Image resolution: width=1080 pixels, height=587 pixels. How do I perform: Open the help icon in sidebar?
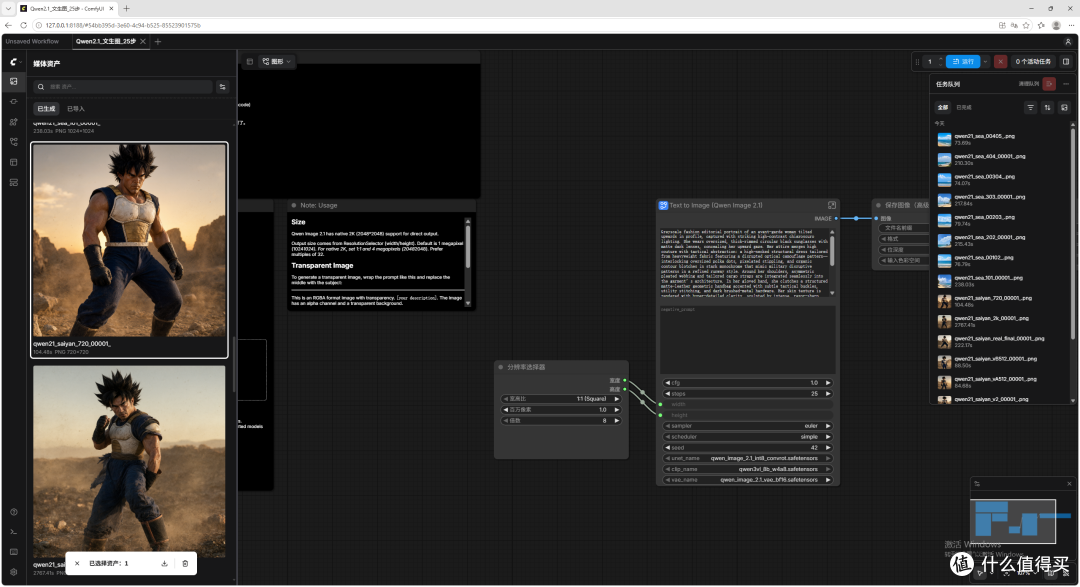coord(13,512)
